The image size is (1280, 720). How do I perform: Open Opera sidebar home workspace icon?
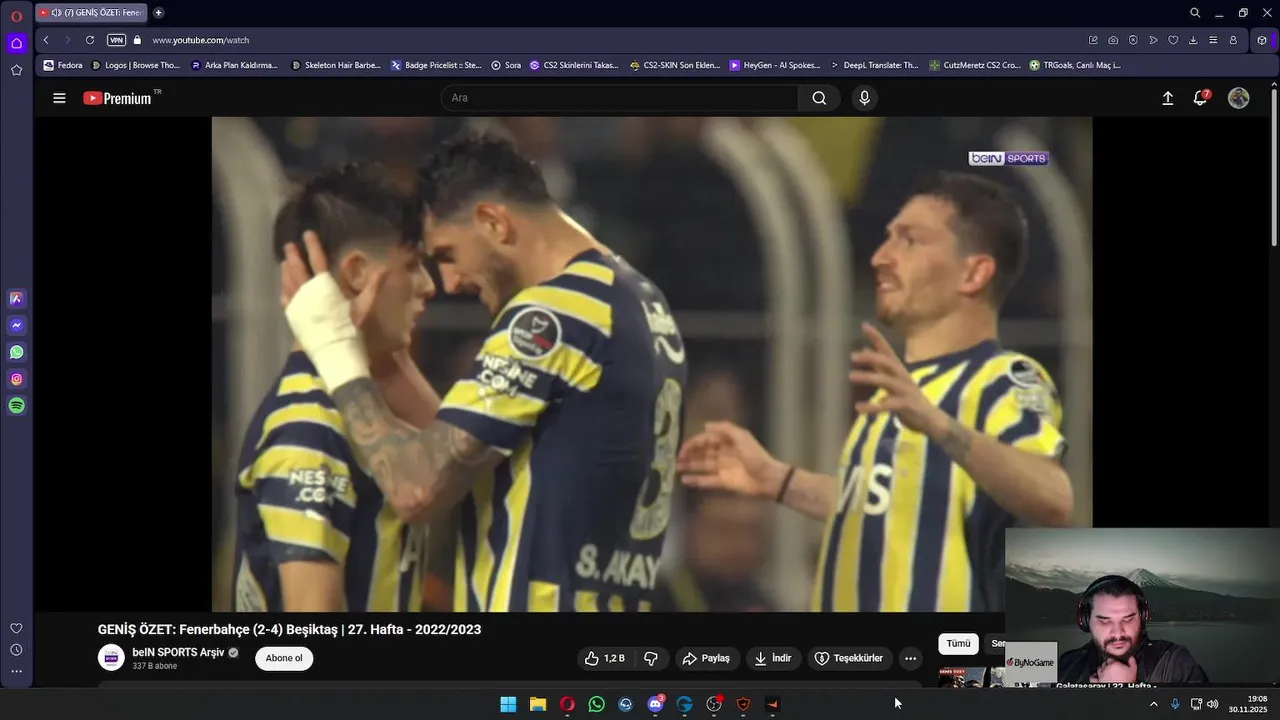(x=16, y=43)
